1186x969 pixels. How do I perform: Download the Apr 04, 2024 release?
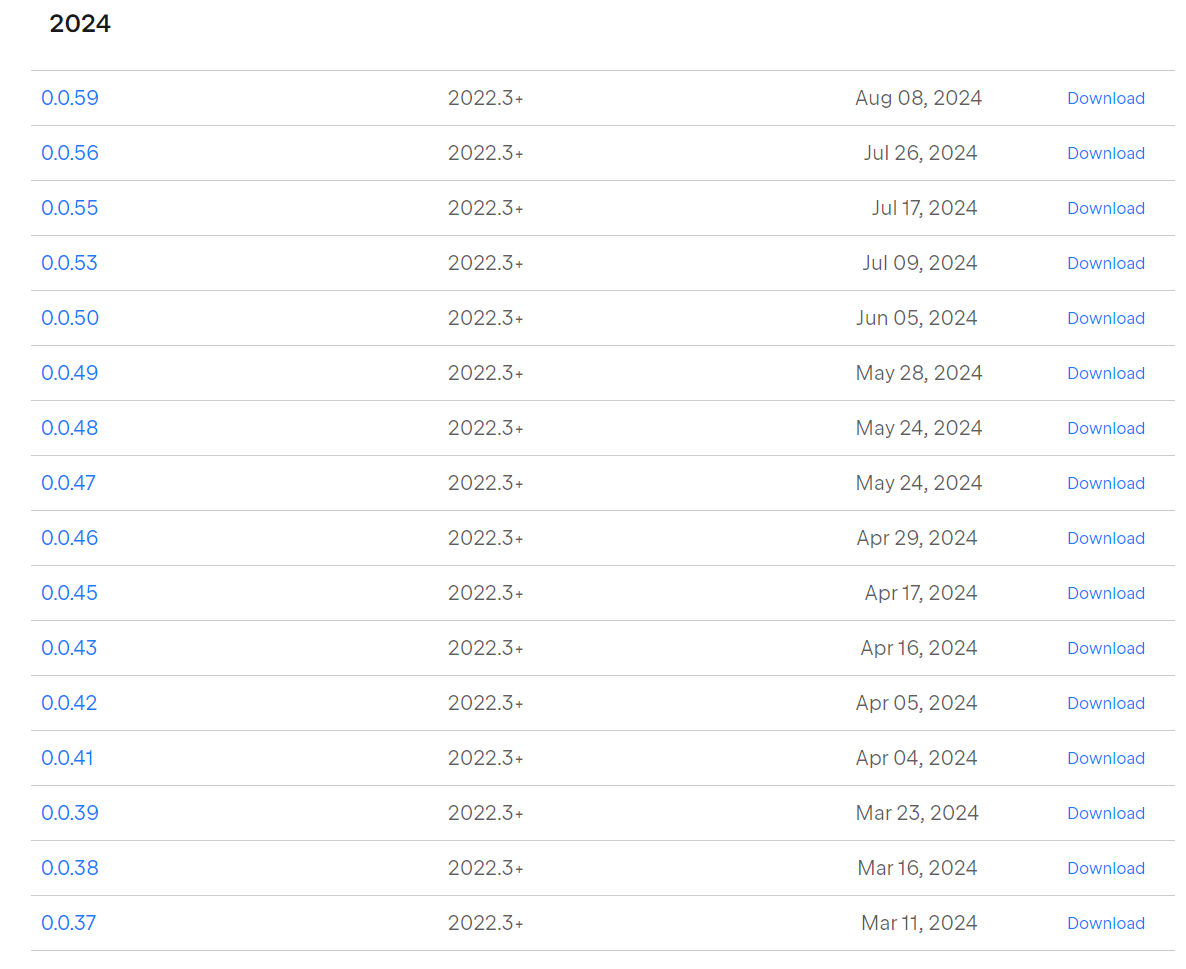click(1105, 758)
